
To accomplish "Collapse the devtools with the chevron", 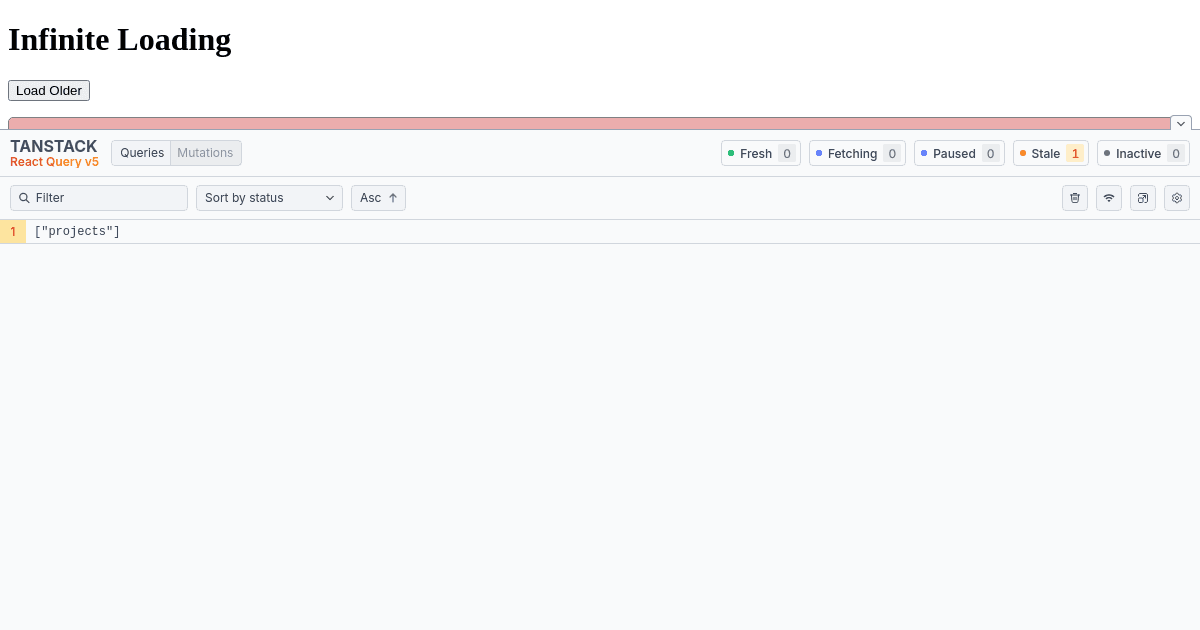I will pos(1181,123).
